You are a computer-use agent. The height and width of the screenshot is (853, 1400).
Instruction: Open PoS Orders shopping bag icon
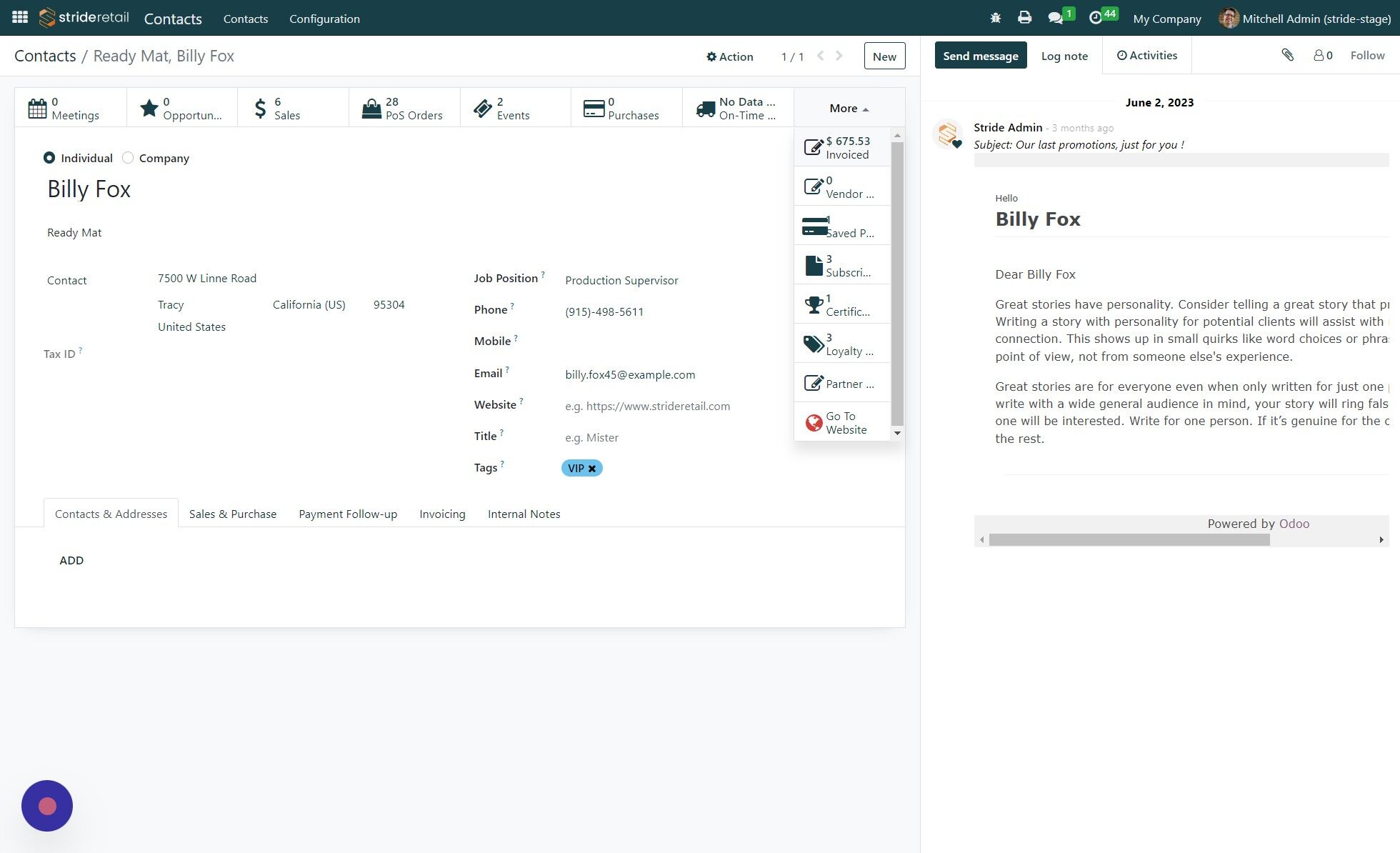(x=371, y=108)
